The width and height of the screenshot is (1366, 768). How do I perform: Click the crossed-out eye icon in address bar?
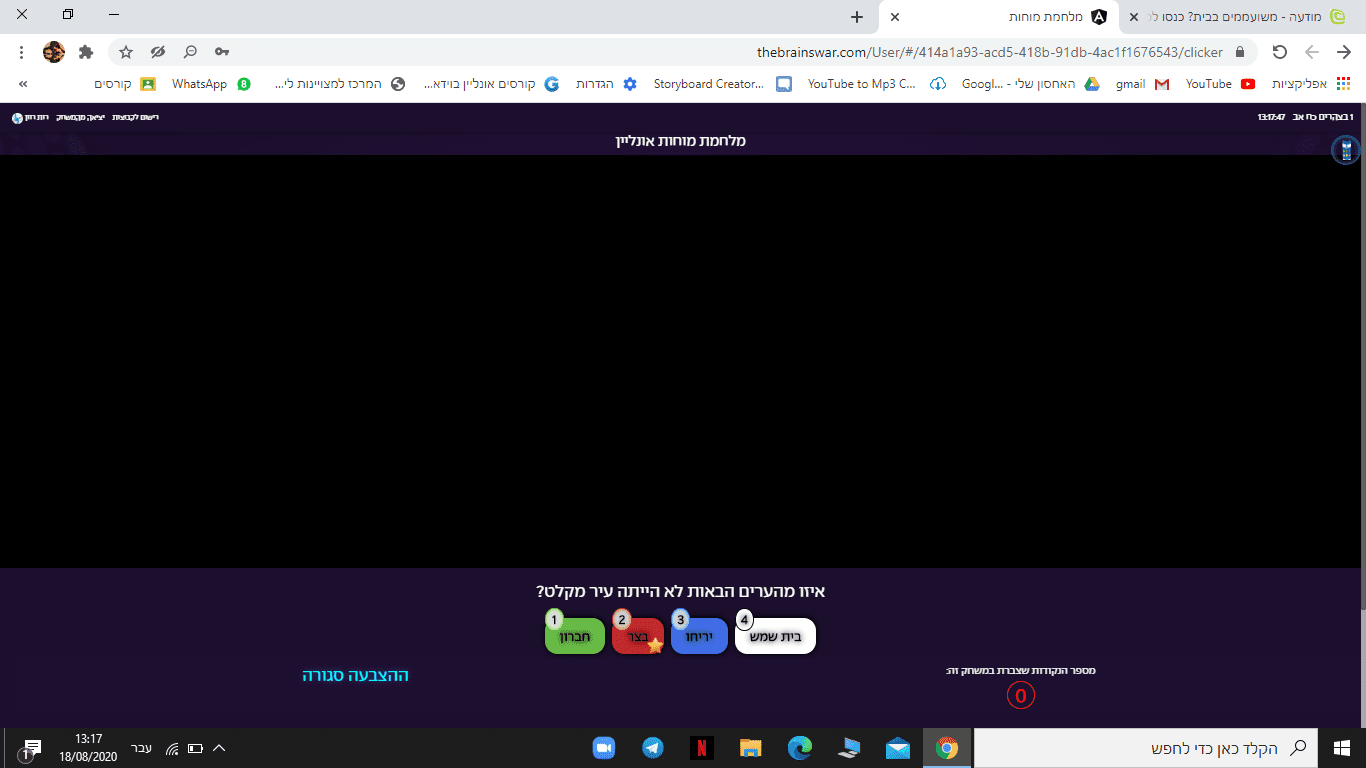[x=158, y=52]
